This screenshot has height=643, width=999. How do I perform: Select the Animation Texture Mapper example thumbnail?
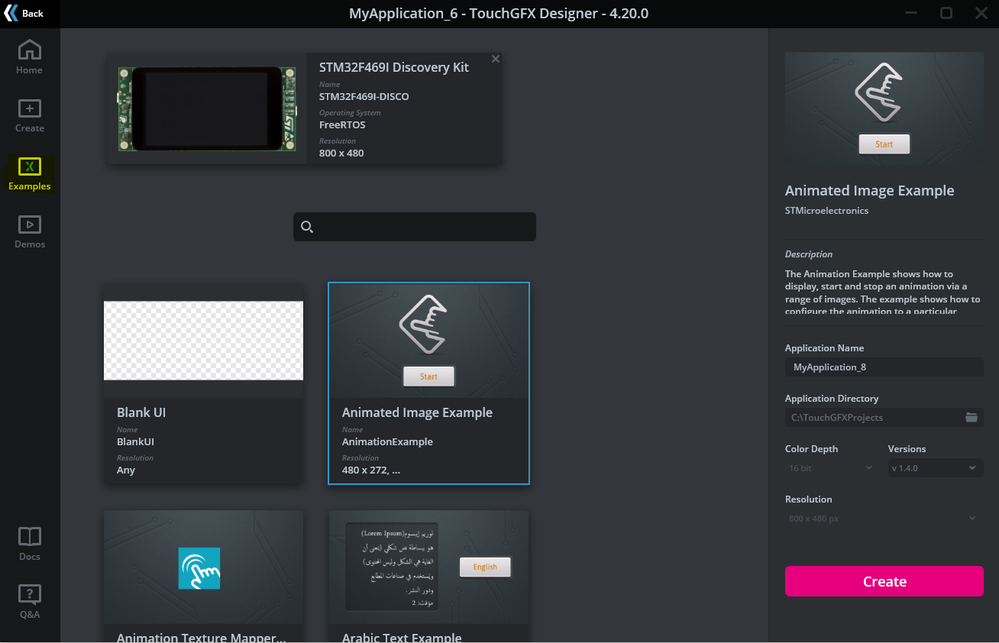(203, 567)
